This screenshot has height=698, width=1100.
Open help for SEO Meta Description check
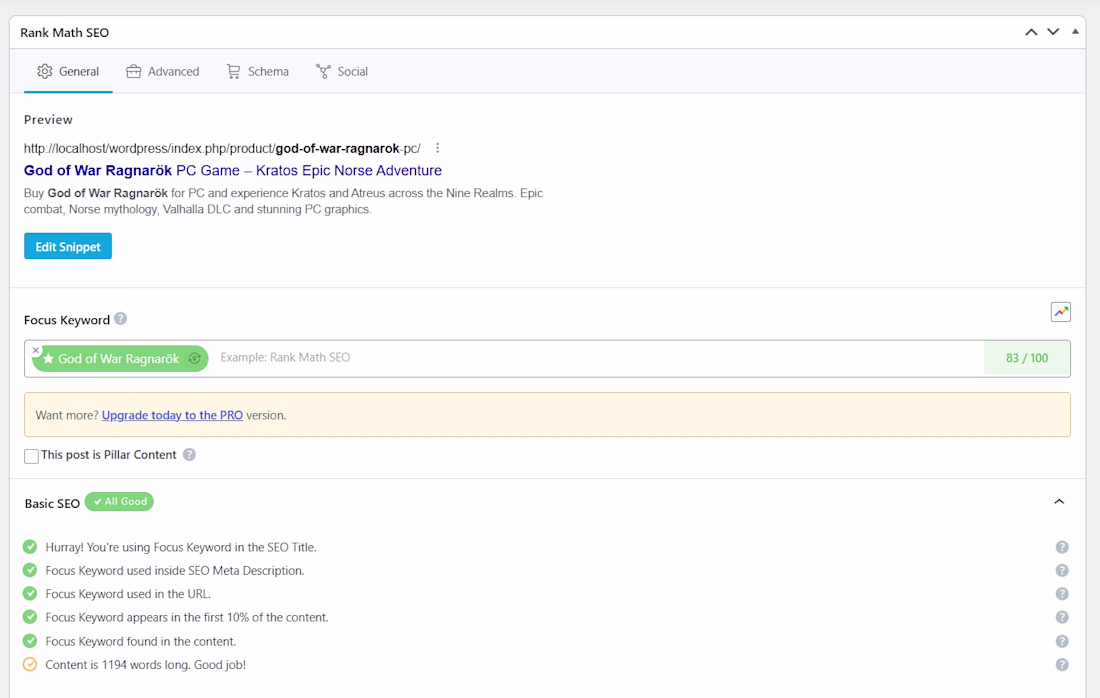pos(1062,570)
